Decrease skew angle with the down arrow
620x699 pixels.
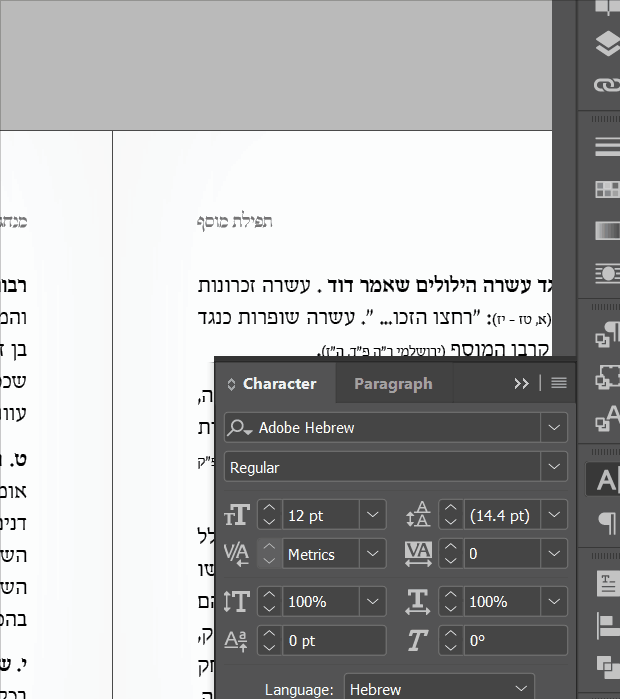coord(451,648)
